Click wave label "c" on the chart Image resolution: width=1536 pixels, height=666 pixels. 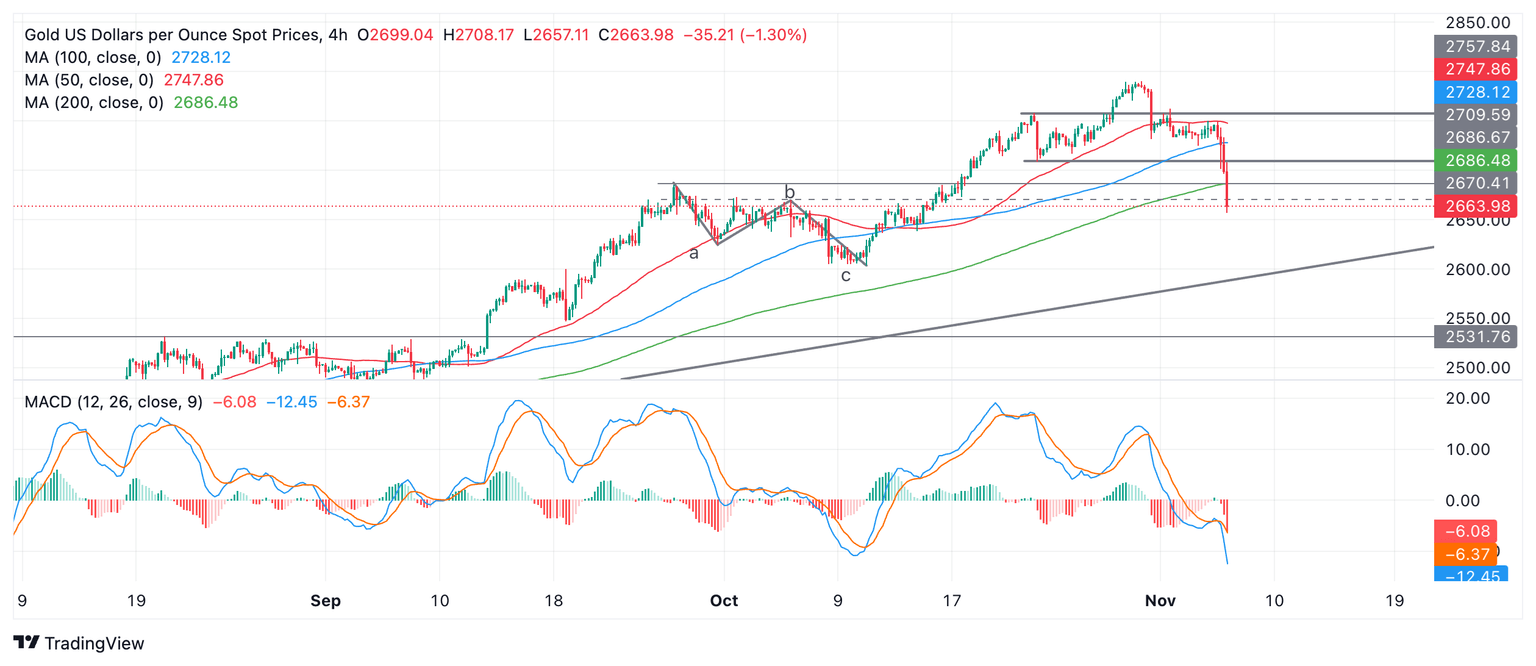(845, 275)
